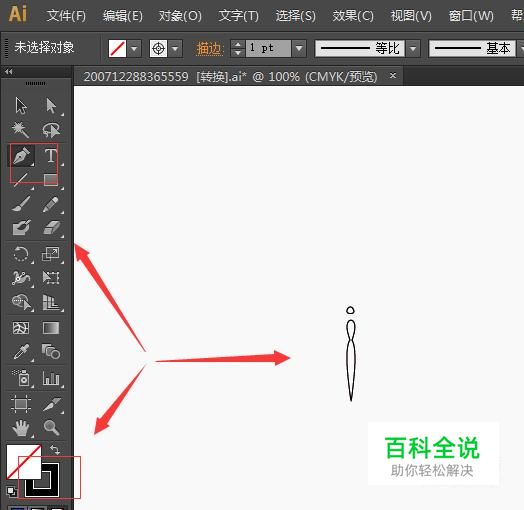This screenshot has height=510, width=524.
Task: Close the 200712288365559 document tab
Action: [x=393, y=76]
